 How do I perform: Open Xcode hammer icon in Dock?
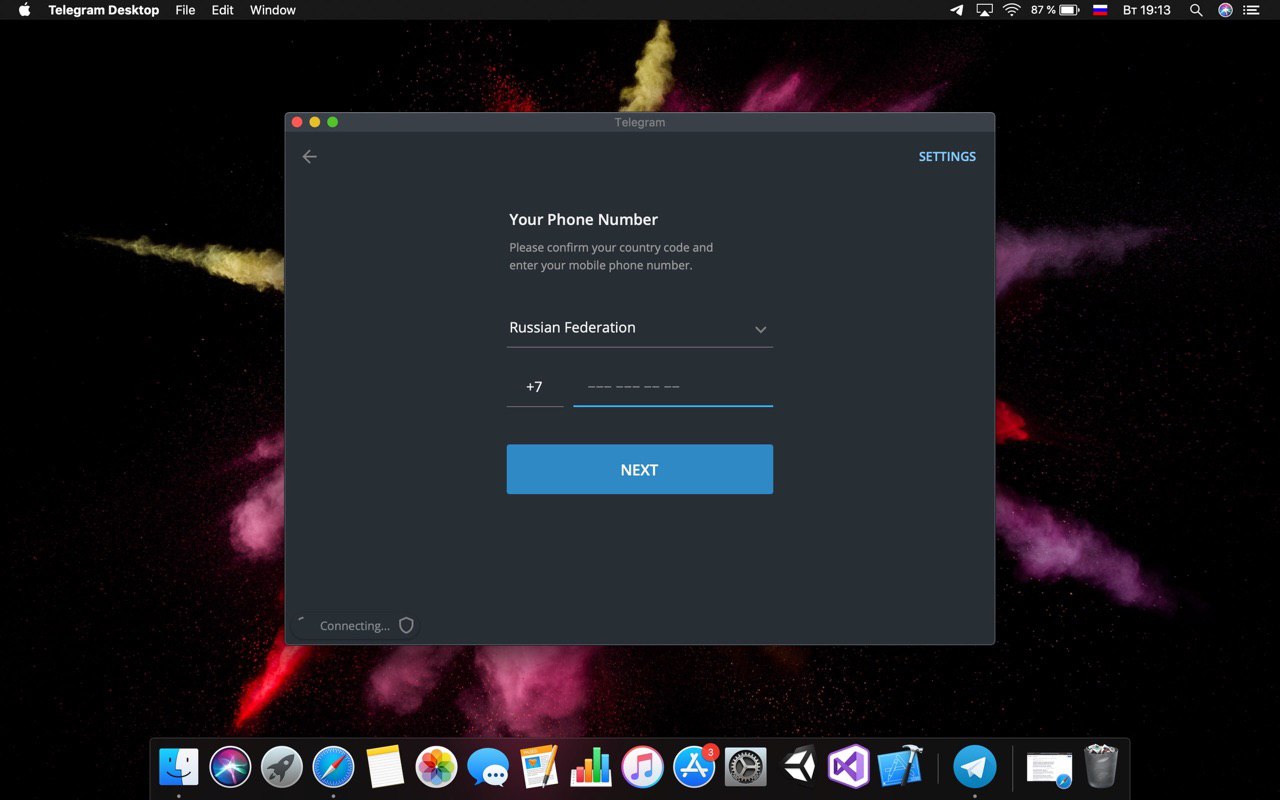900,767
